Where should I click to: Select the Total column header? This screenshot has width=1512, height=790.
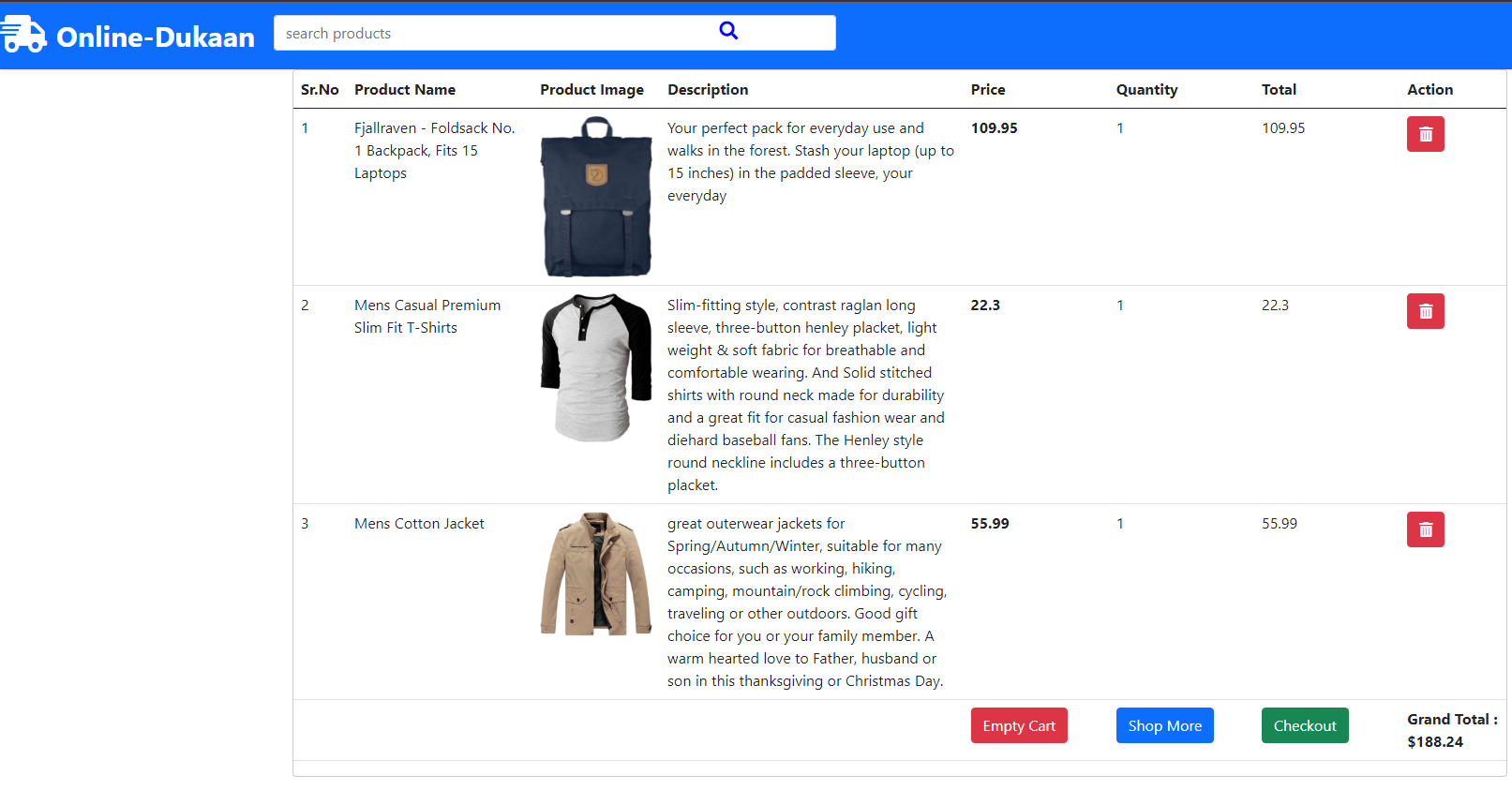[x=1279, y=90]
